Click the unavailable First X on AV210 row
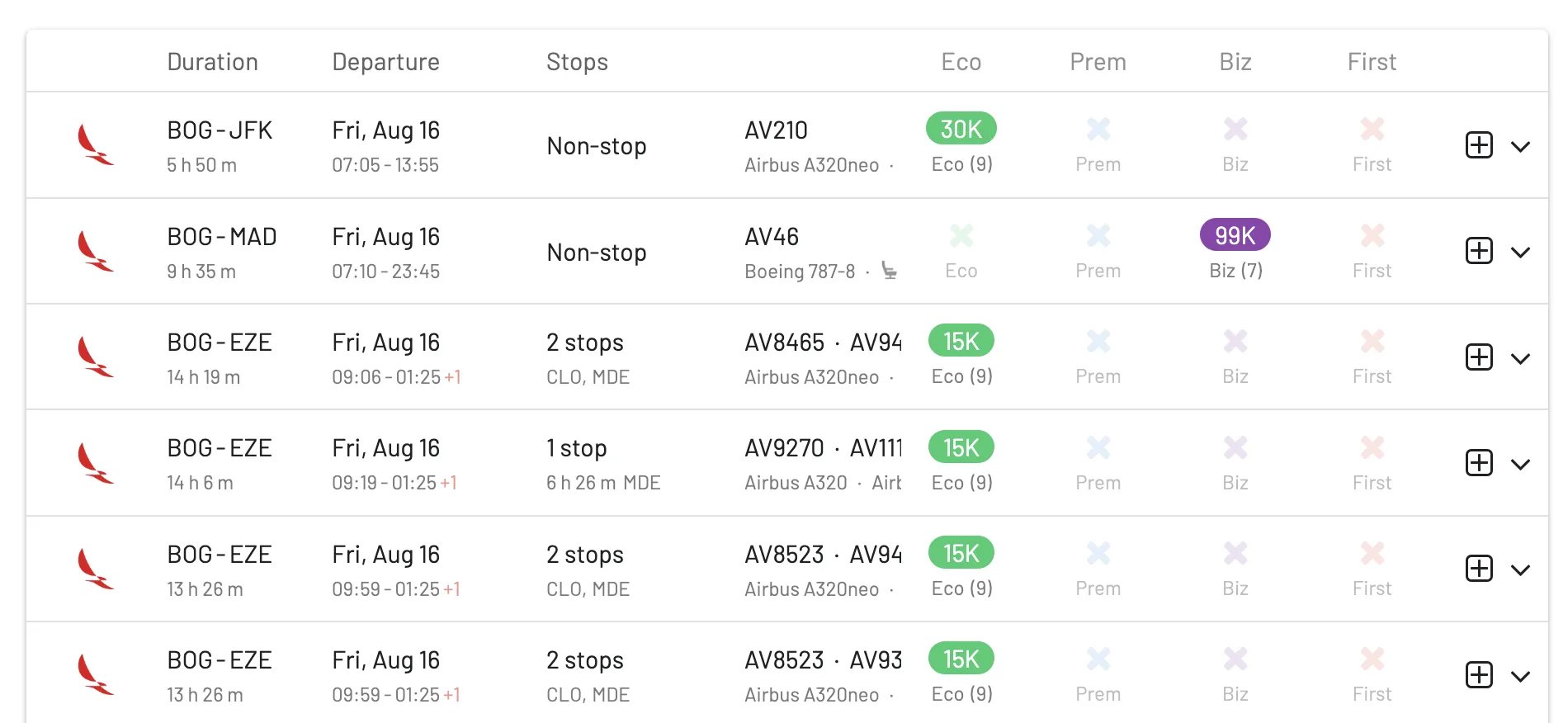 (1372, 129)
